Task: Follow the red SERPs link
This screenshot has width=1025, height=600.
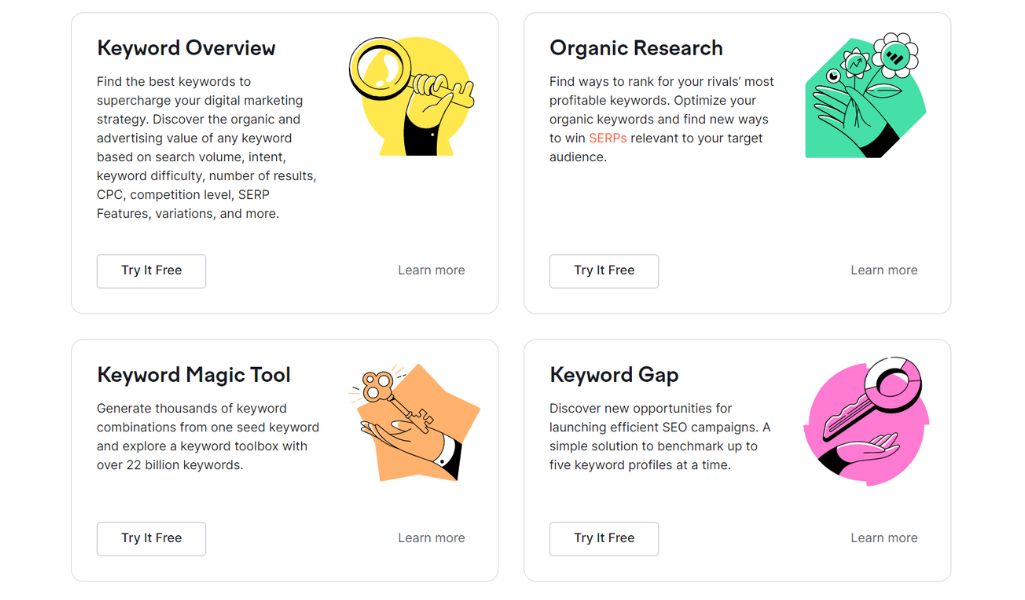Action: click(x=607, y=138)
